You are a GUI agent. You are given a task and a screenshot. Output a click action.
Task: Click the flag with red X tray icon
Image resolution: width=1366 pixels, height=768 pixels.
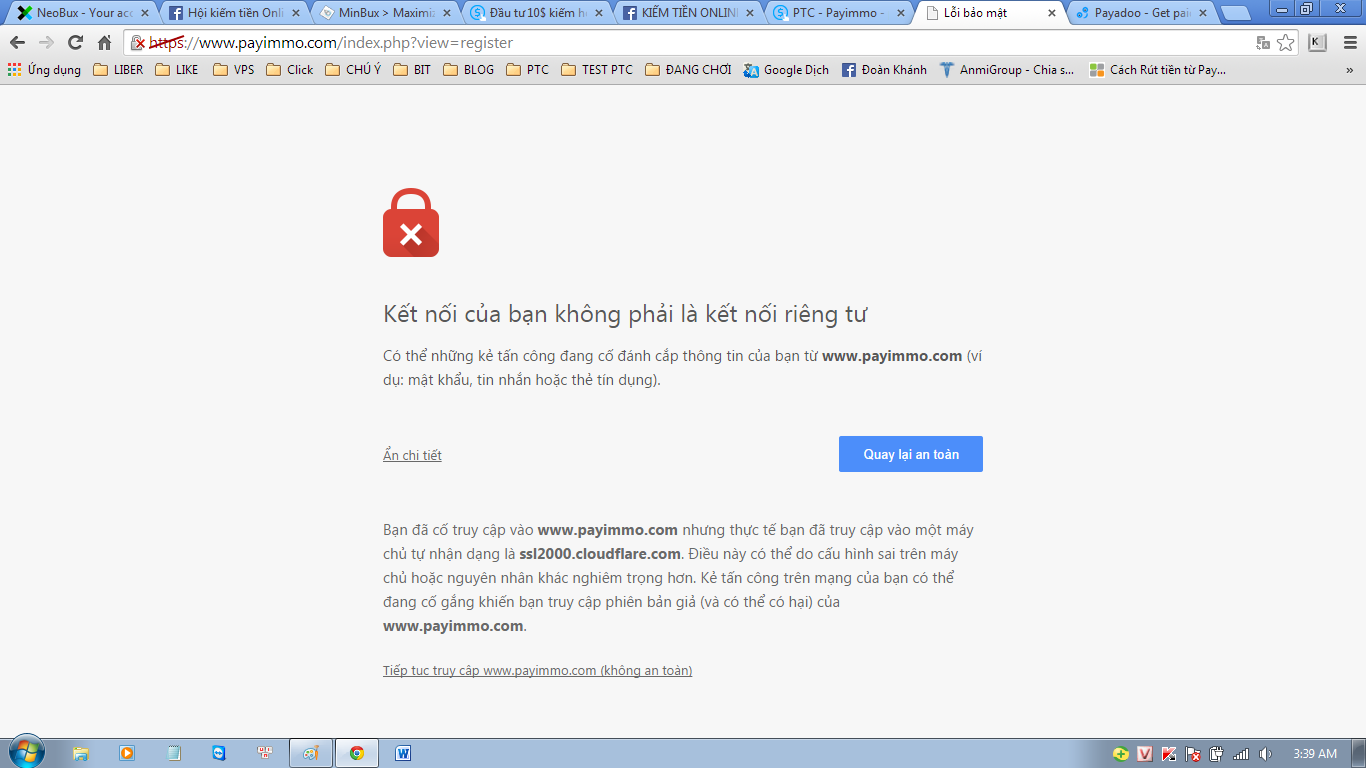click(x=1193, y=754)
